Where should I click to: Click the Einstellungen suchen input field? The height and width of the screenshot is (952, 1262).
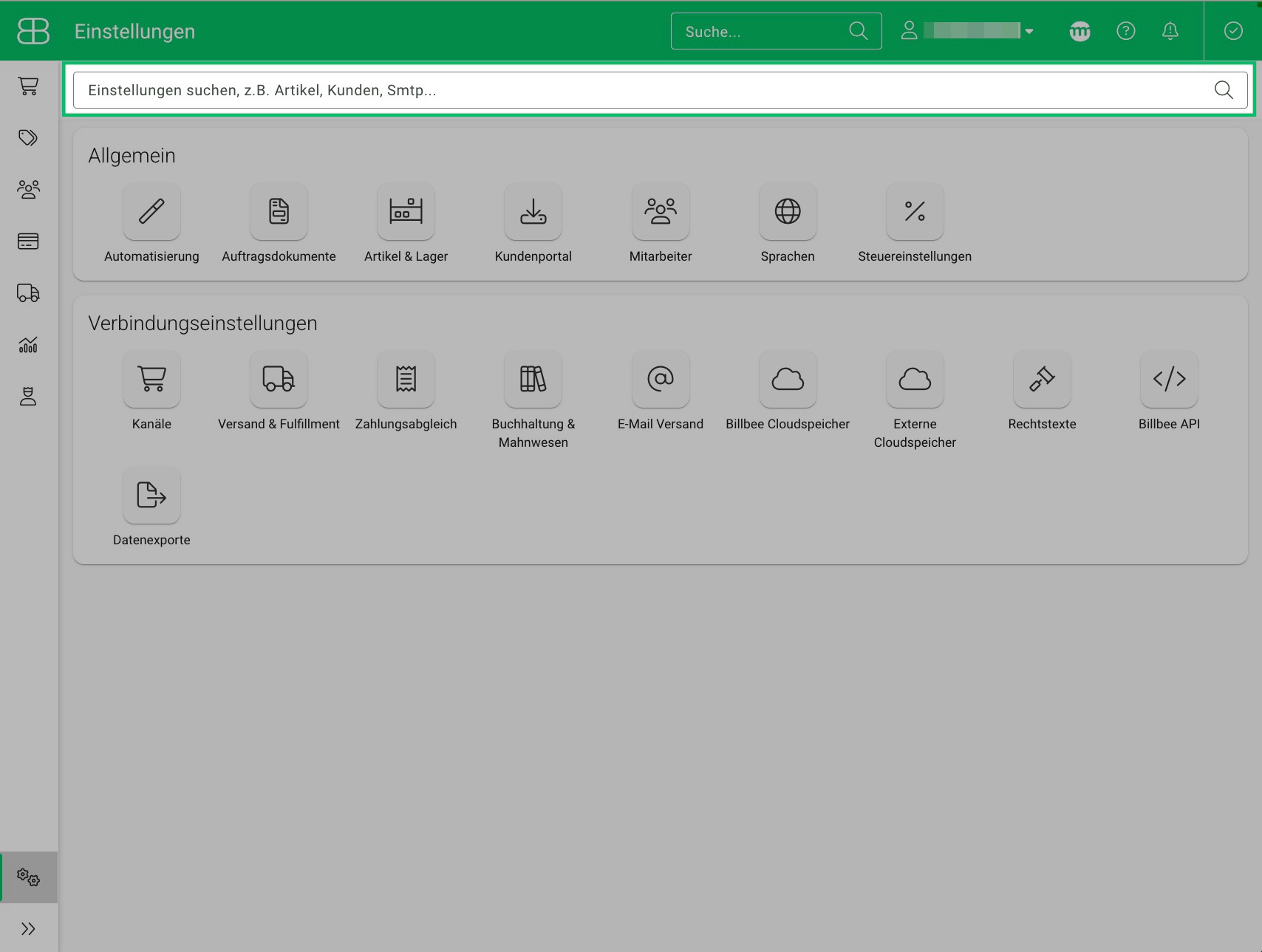(661, 90)
